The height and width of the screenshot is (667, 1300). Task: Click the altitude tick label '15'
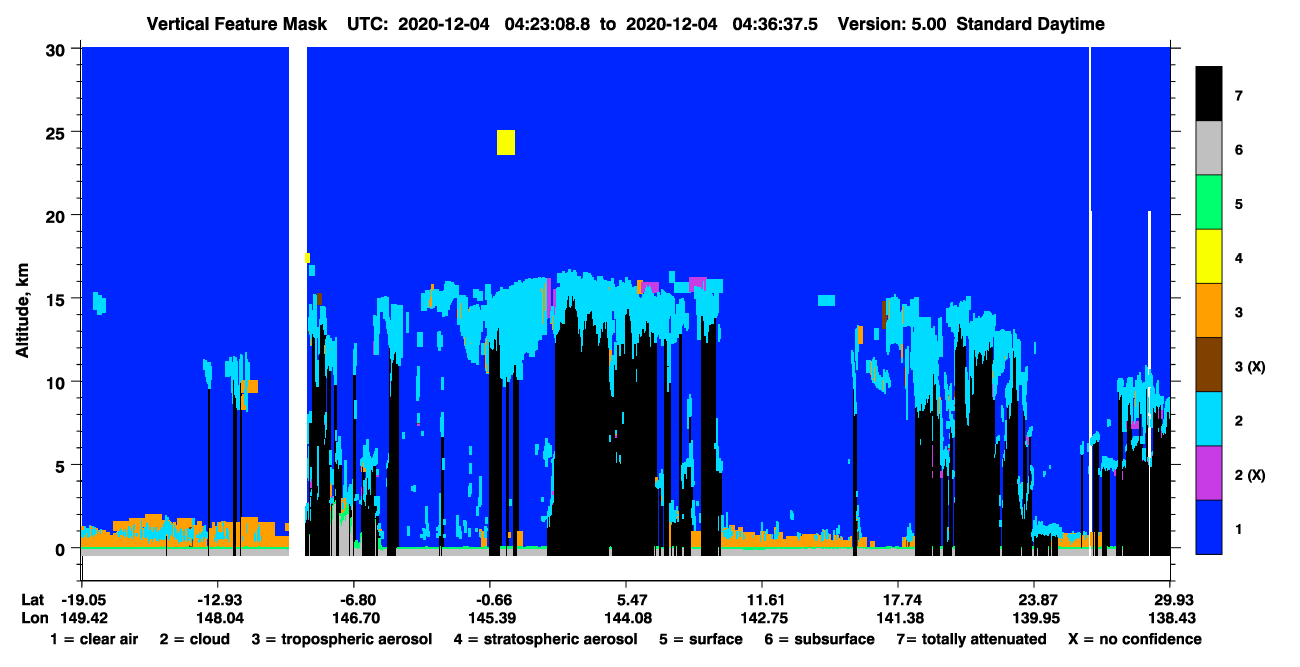click(56, 299)
